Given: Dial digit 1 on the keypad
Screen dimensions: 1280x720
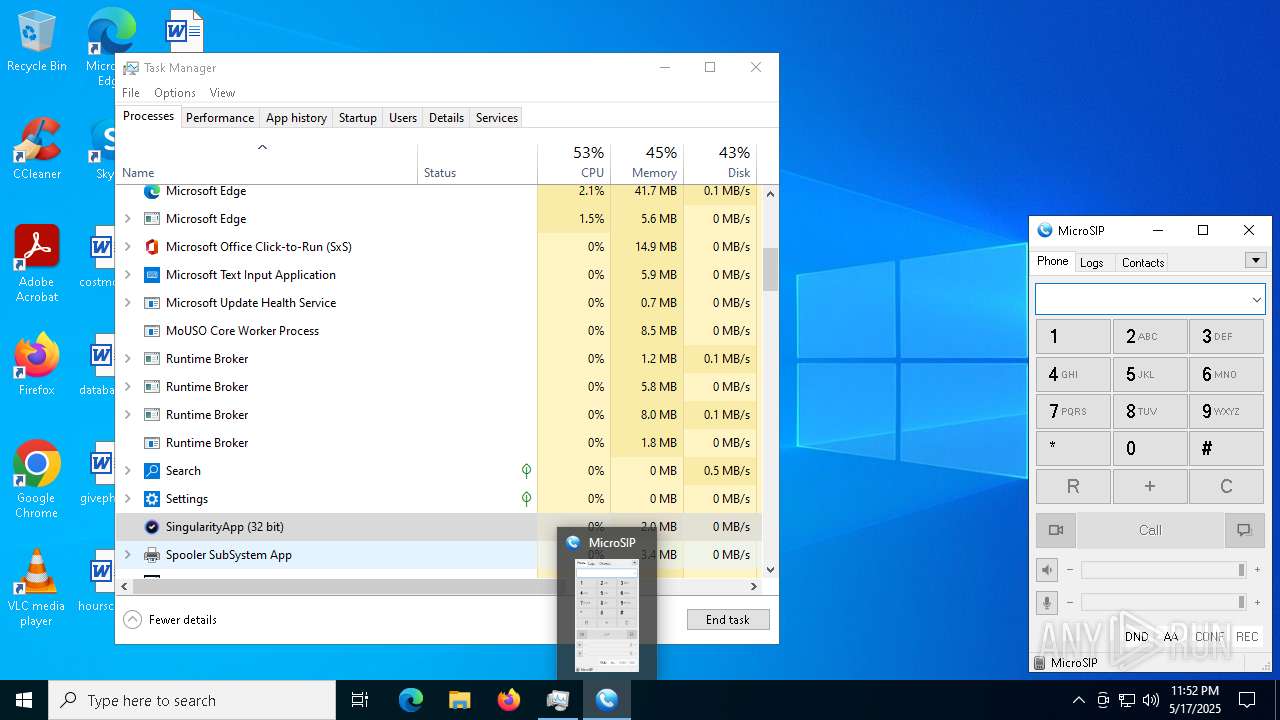Looking at the screenshot, I should coord(1073,337).
